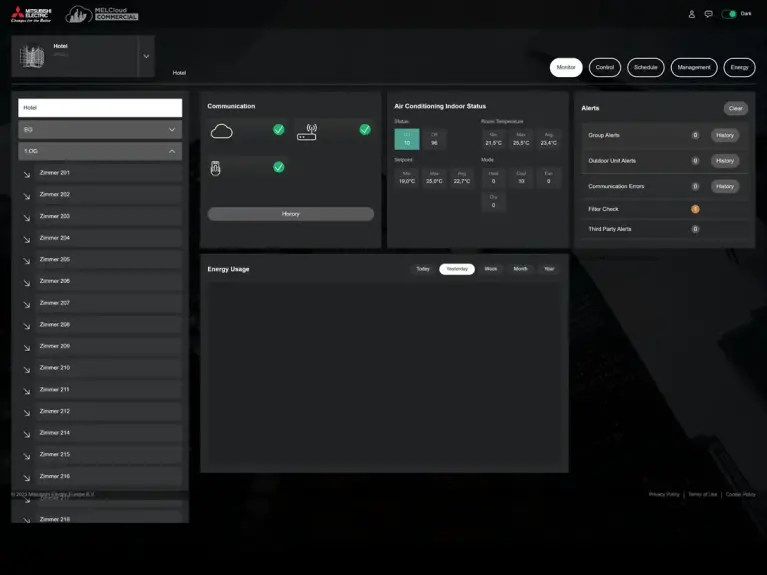Show Energy Usage for Year
Screen dimensions: 767x575
pos(549,269)
